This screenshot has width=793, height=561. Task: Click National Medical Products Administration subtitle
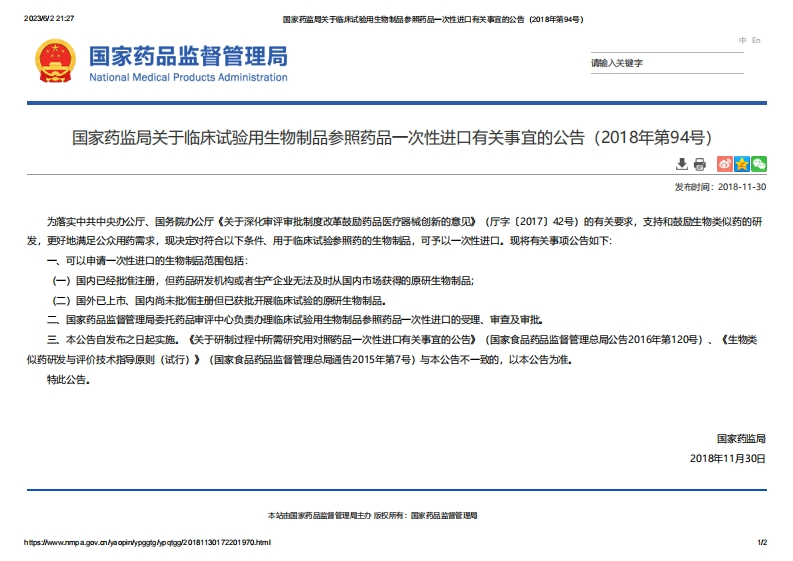tap(188, 77)
